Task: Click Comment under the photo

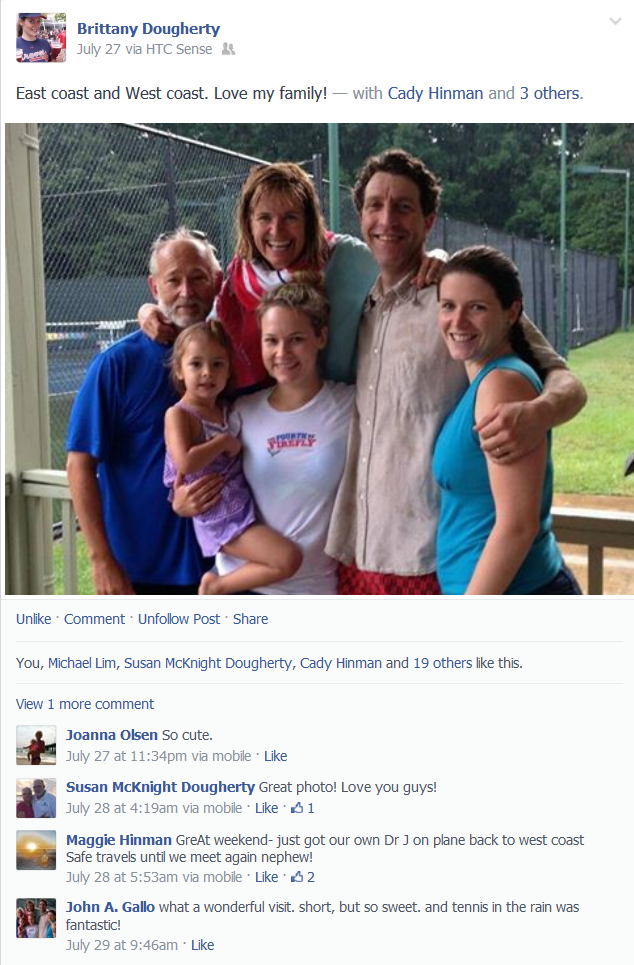Action: (94, 619)
